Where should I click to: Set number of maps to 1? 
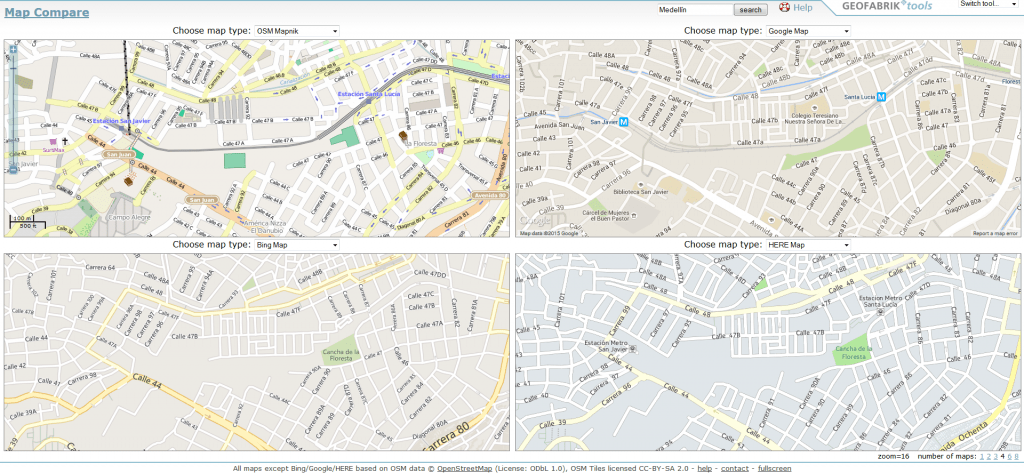[x=982, y=456]
